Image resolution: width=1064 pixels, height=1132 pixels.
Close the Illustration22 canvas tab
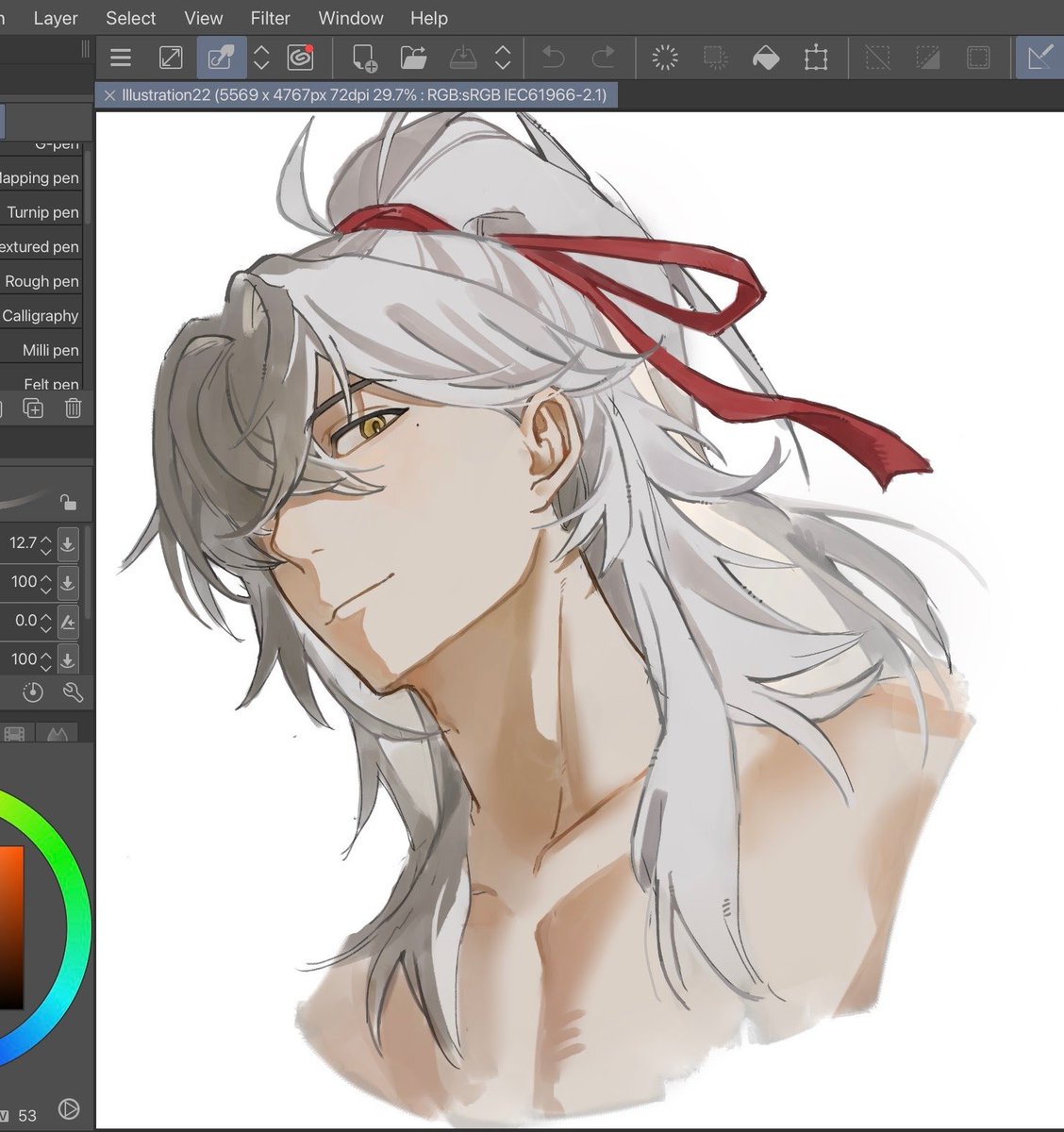click(x=109, y=95)
